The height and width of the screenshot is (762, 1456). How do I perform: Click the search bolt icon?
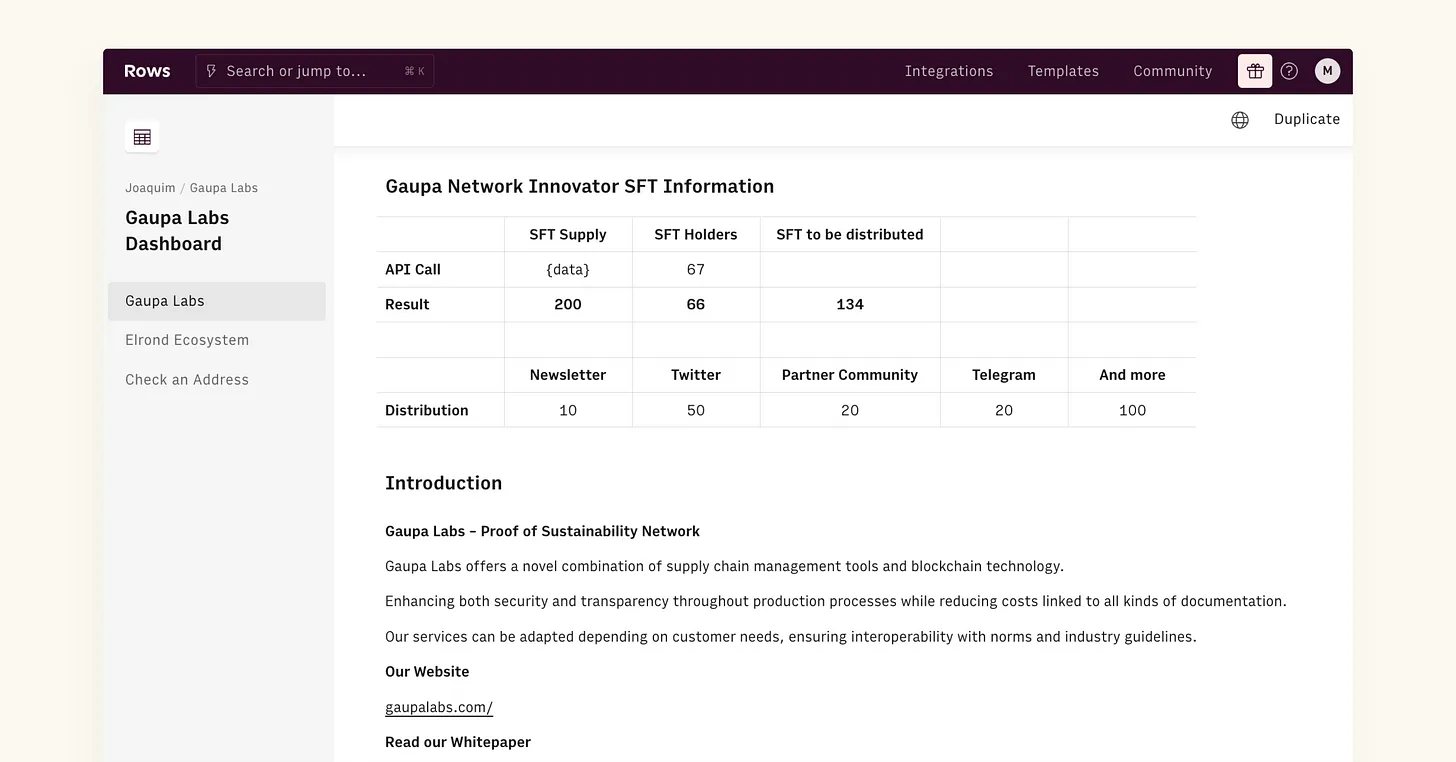coord(211,71)
